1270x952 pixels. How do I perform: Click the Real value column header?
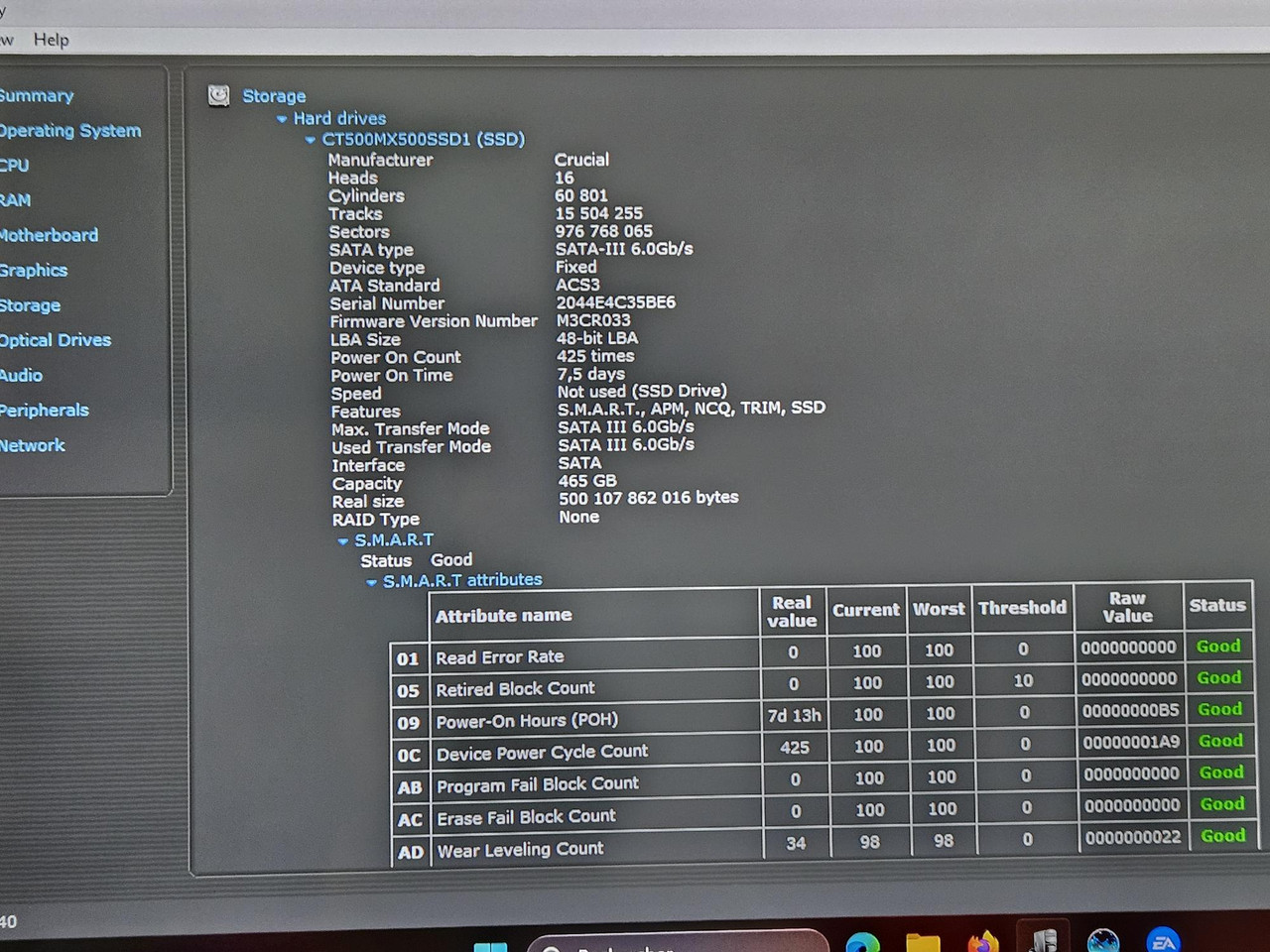(x=792, y=612)
